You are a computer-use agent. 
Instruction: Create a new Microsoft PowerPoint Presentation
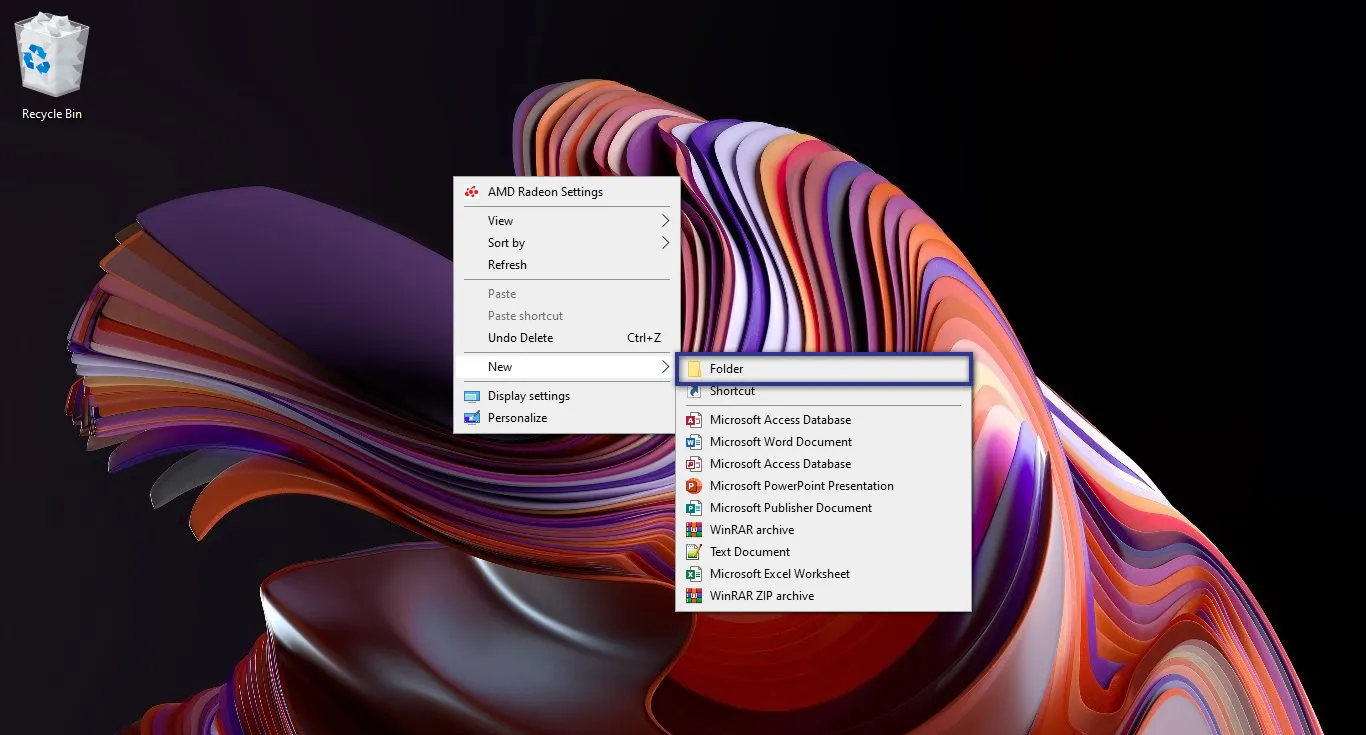pos(801,485)
